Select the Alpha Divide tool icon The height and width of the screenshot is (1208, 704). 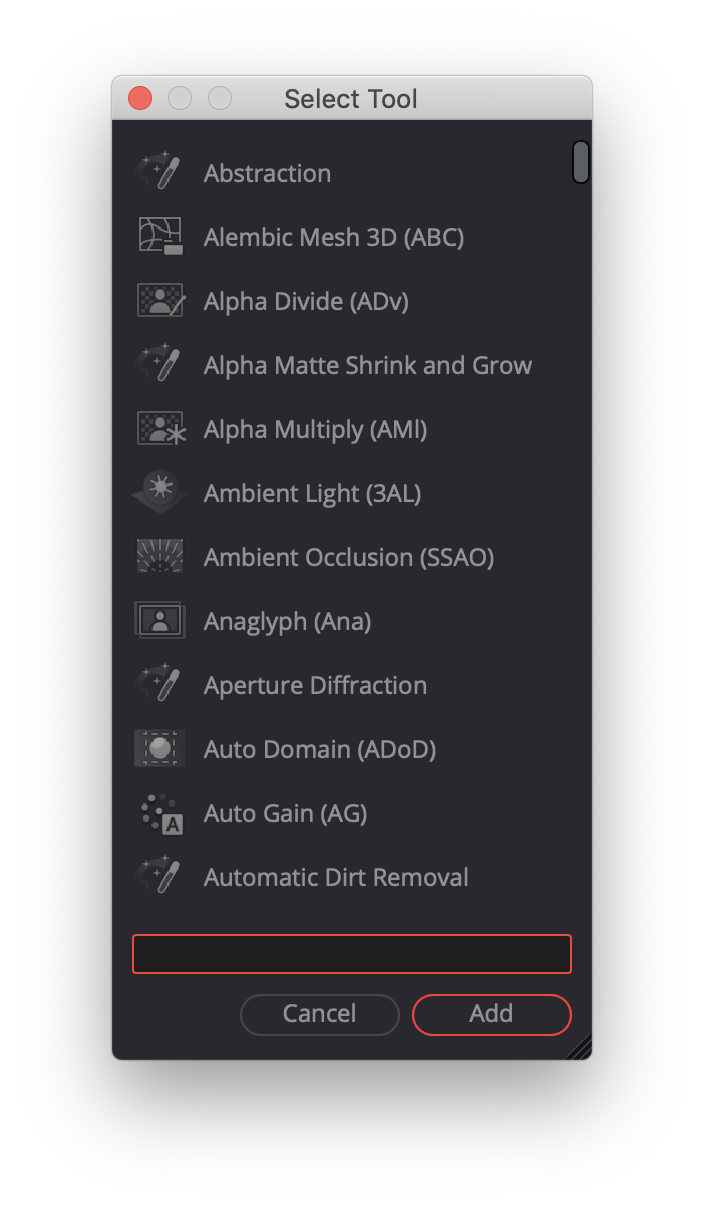click(x=159, y=300)
